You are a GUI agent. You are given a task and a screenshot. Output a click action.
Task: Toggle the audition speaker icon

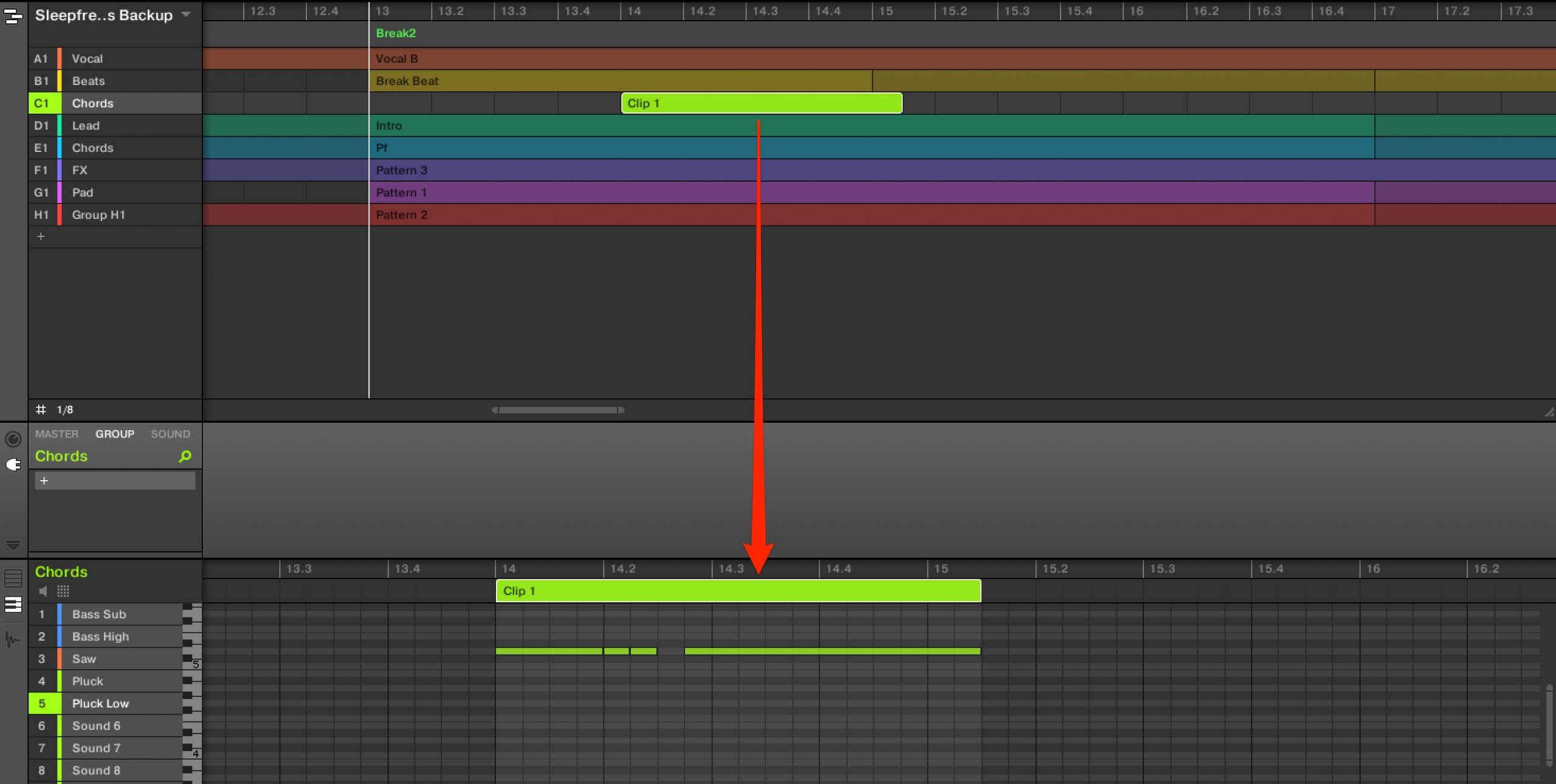[43, 591]
